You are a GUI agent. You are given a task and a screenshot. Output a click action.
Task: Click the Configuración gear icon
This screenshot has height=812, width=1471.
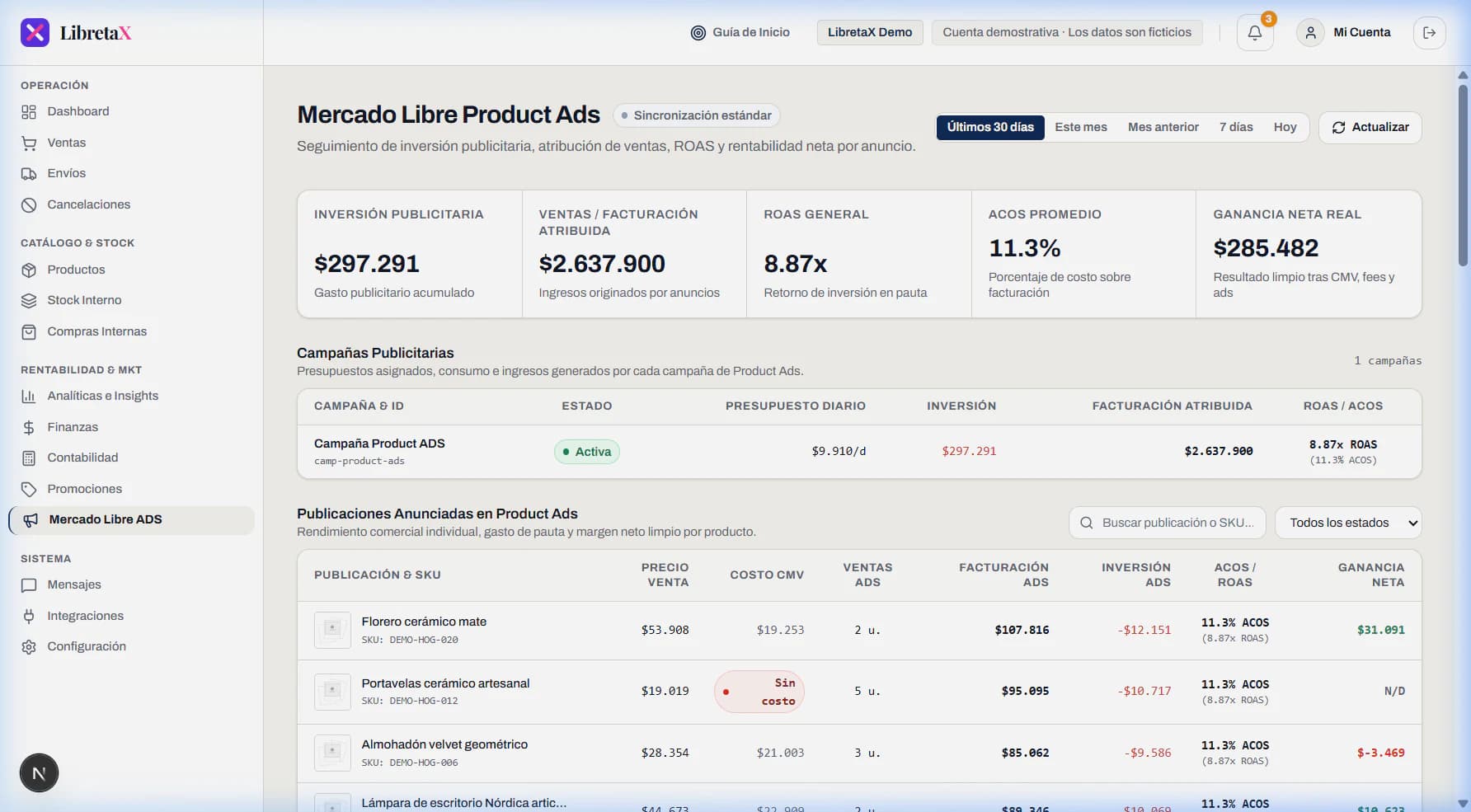pos(29,647)
